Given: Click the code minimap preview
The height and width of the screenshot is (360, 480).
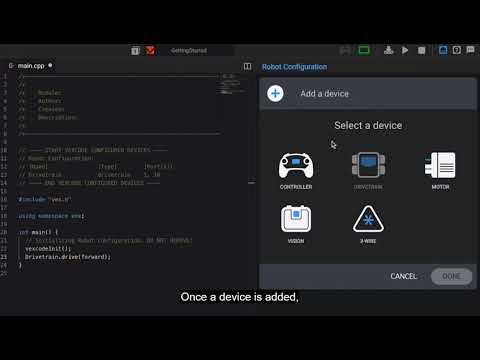Looking at the screenshot, I should coord(232,85).
